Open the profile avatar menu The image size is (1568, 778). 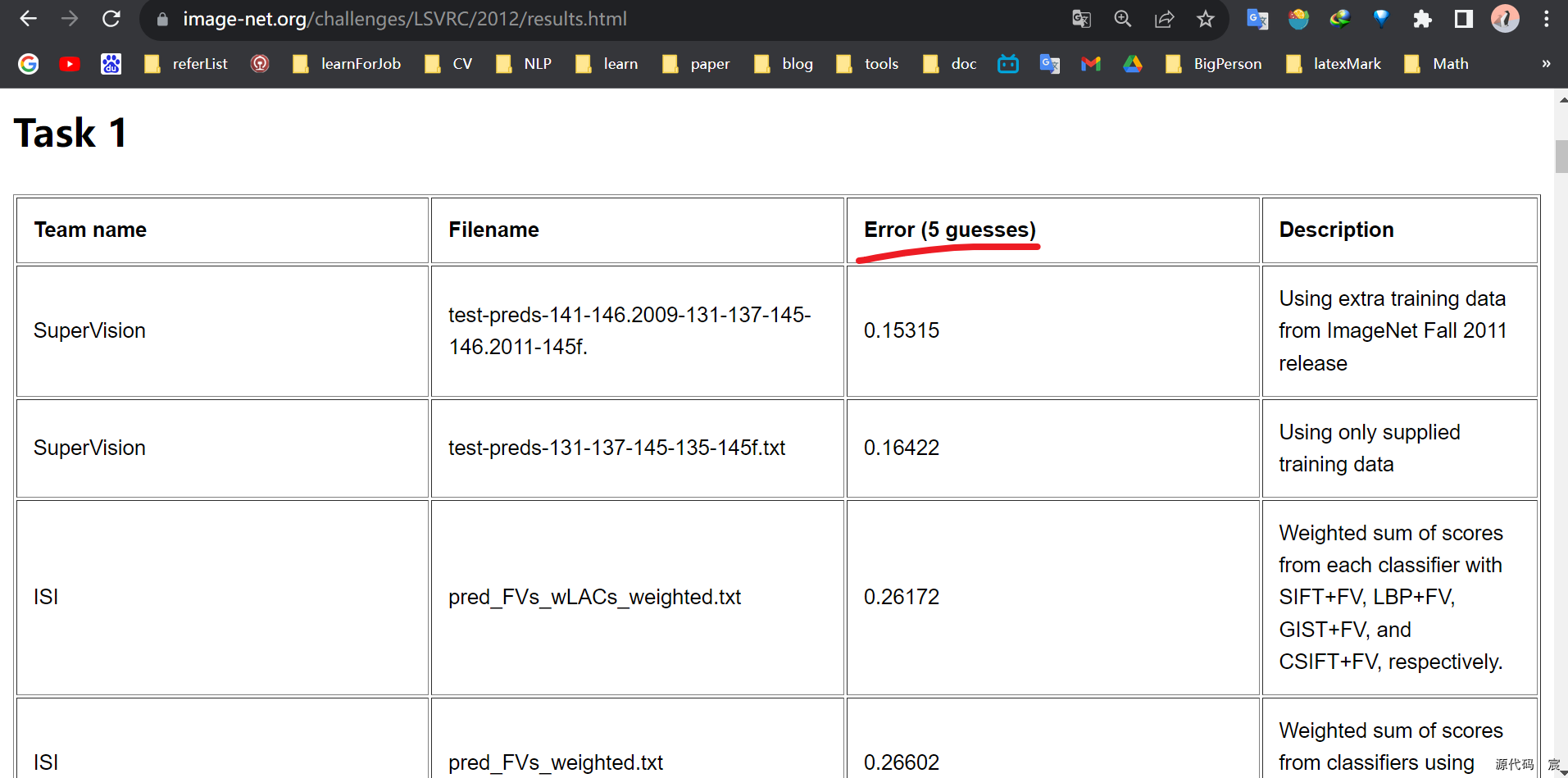pos(1505,19)
